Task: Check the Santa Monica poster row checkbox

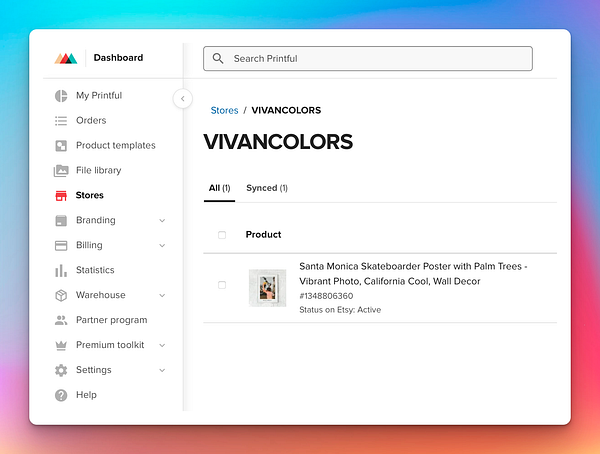Action: [222, 285]
